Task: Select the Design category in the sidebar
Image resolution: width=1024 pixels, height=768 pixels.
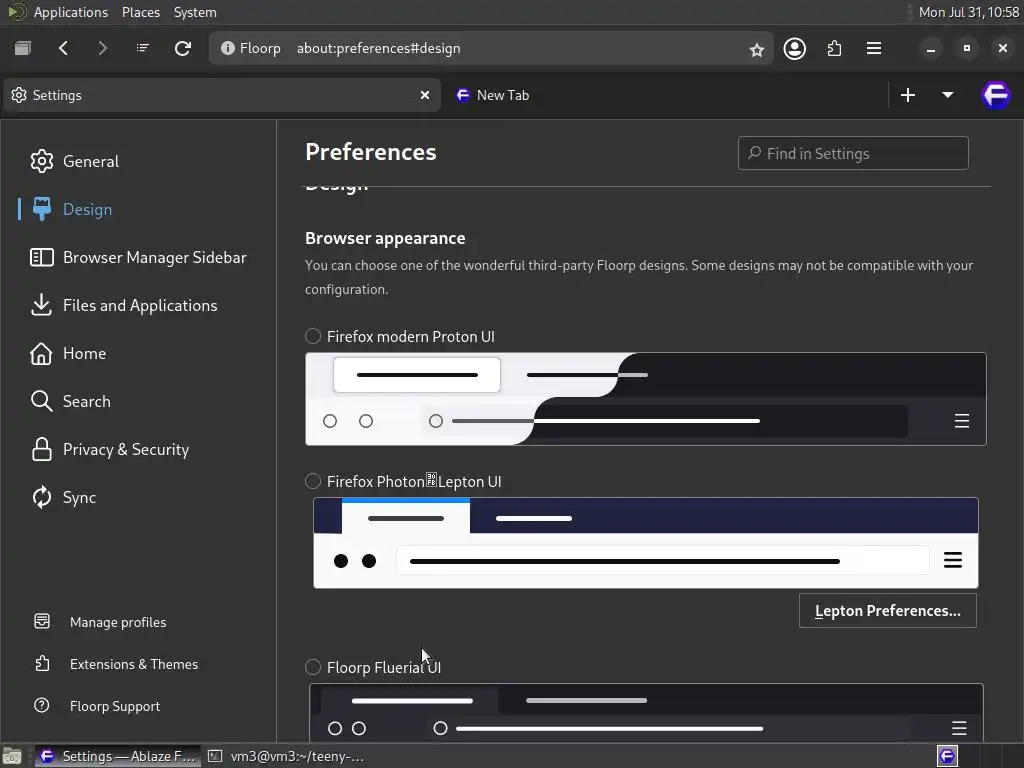Action: coord(71,210)
